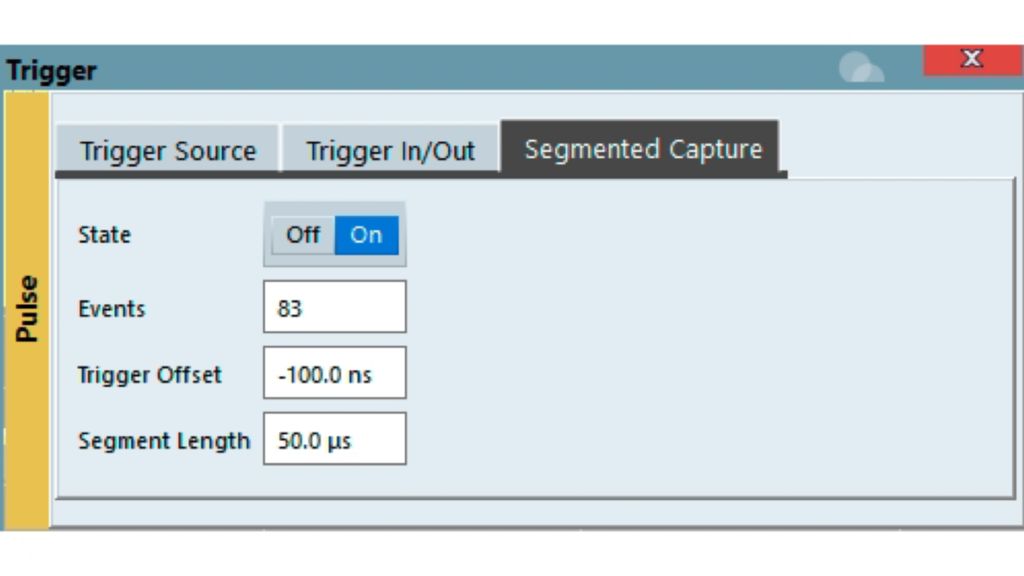Edit the Trigger Offset value field

pos(335,374)
